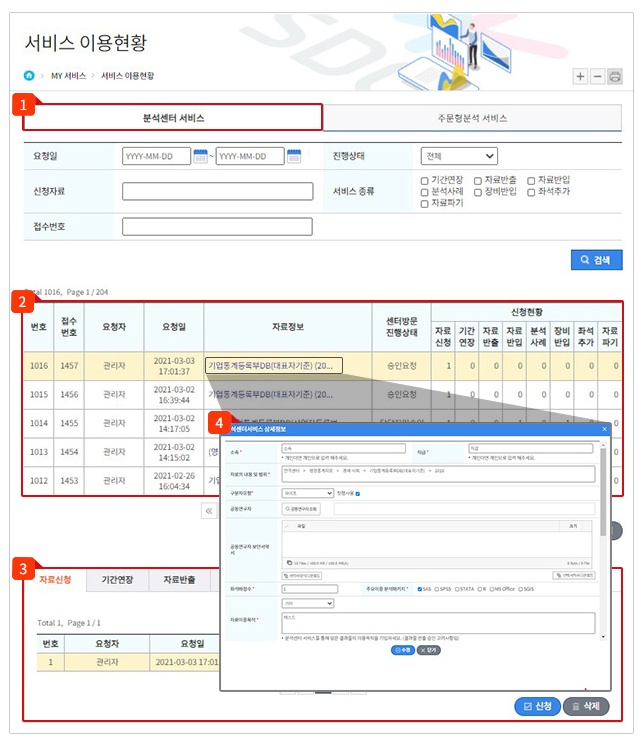Click the 1454 접수번호 cell
This screenshot has width=643, height=746.
tap(69, 452)
